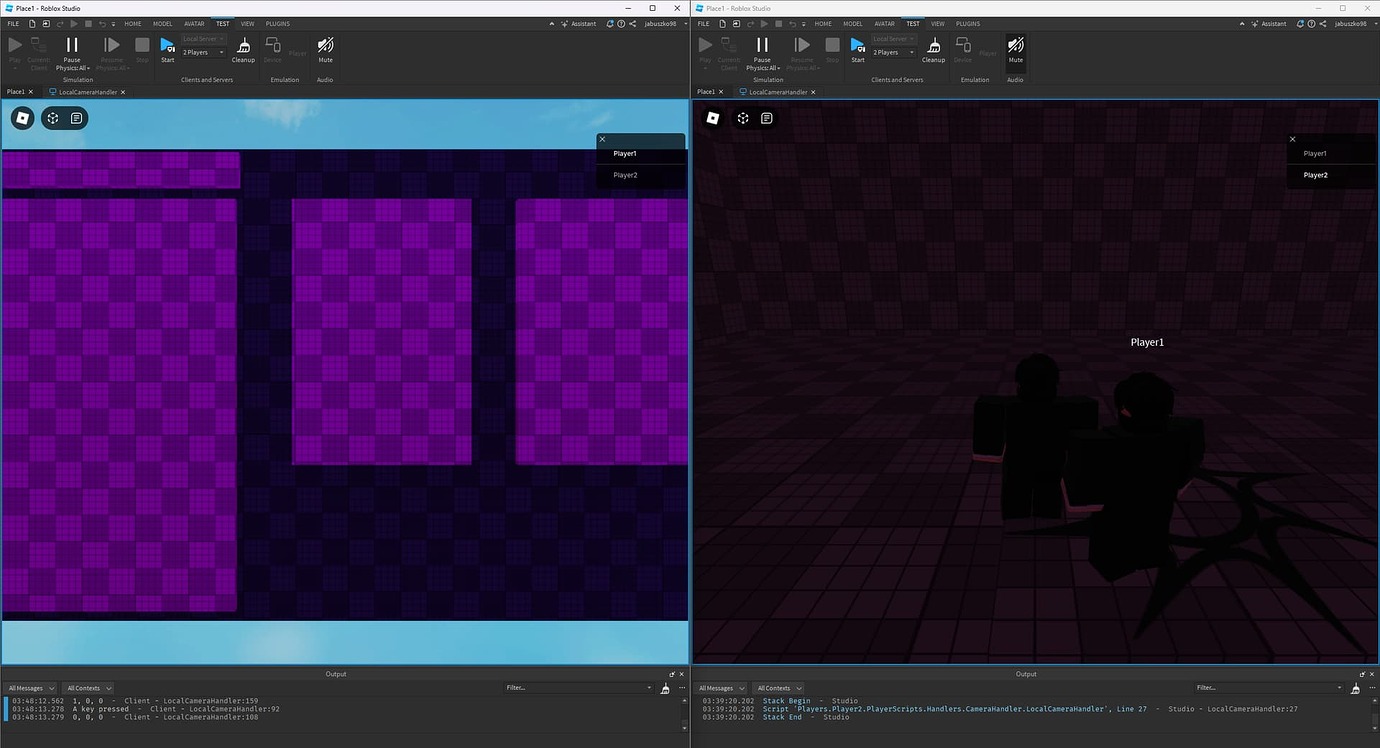1380x748 pixels.
Task: Mute audio using the Mute icon
Action: pos(324,48)
